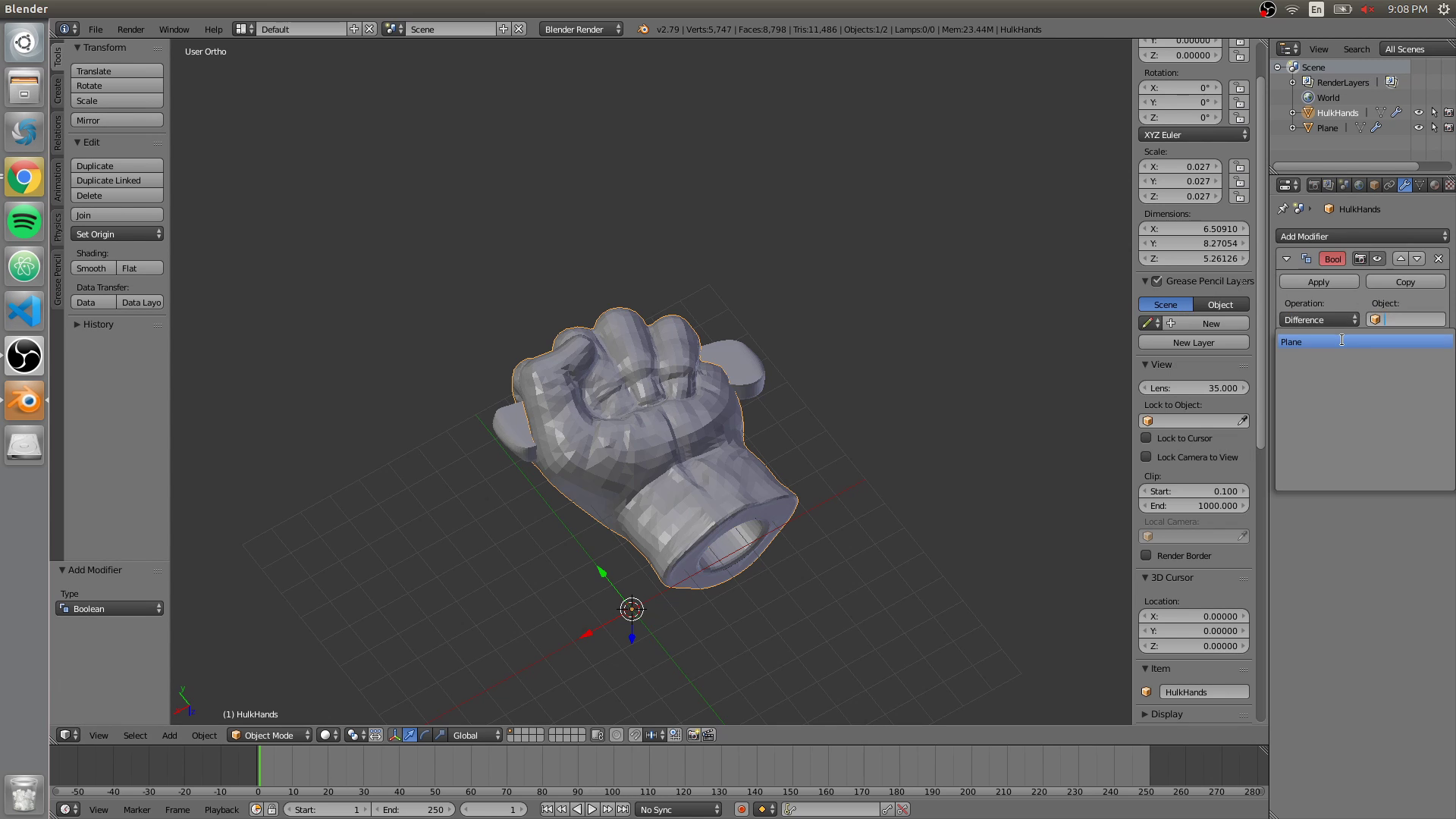Click the wrench modifier icon beside HulkHands in outliner
This screenshot has width=1456, height=819.
click(1396, 112)
